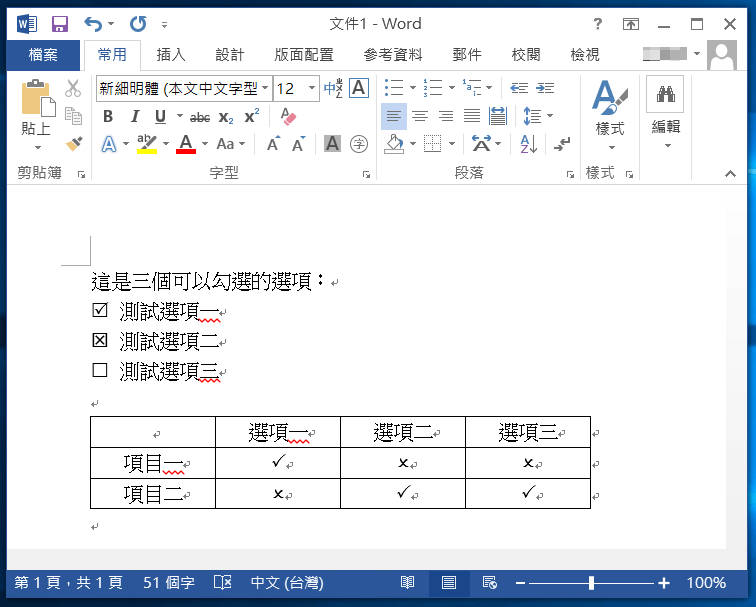Click Distributed alignment button
Image resolution: width=756 pixels, height=607 pixels.
pos(498,116)
